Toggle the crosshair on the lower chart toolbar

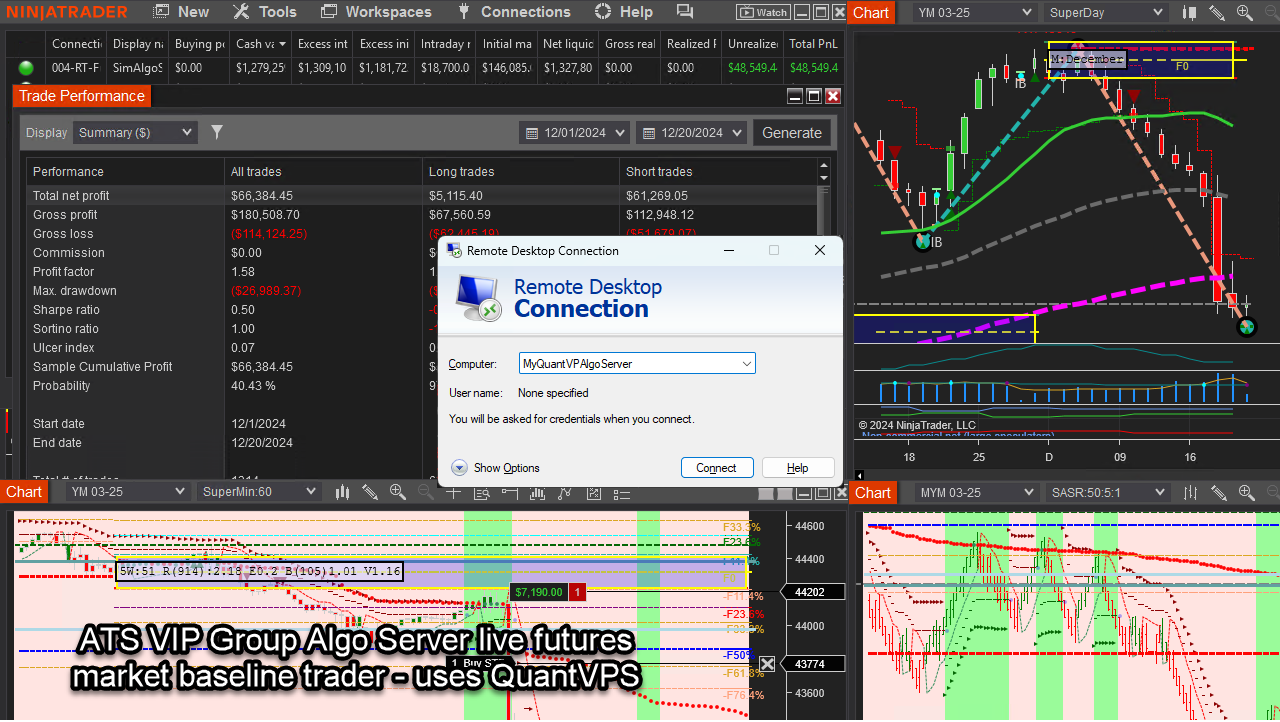[453, 493]
